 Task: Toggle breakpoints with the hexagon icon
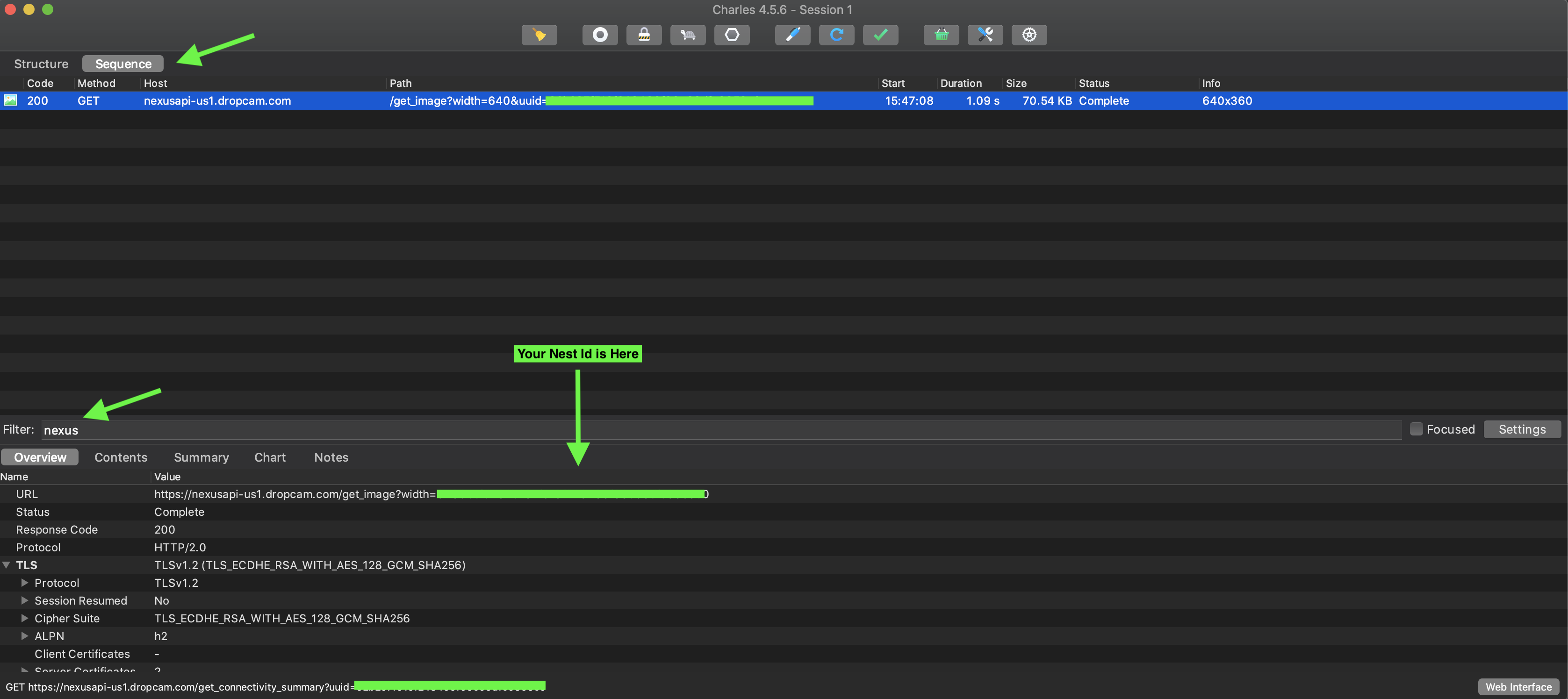732,35
